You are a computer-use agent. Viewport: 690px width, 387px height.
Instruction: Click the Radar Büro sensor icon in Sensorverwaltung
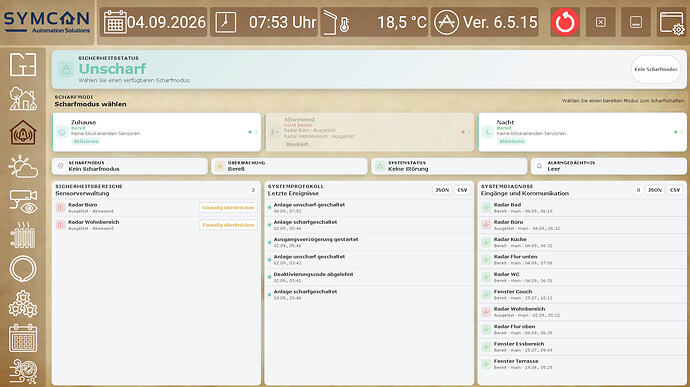61,208
